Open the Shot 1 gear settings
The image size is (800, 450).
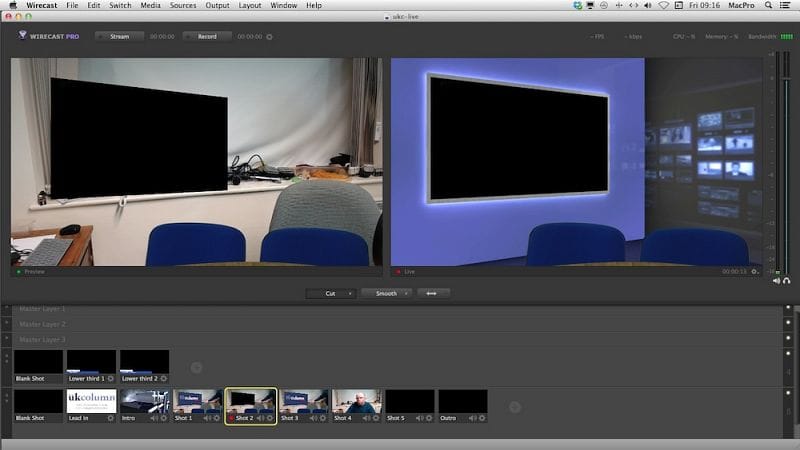(x=217, y=418)
